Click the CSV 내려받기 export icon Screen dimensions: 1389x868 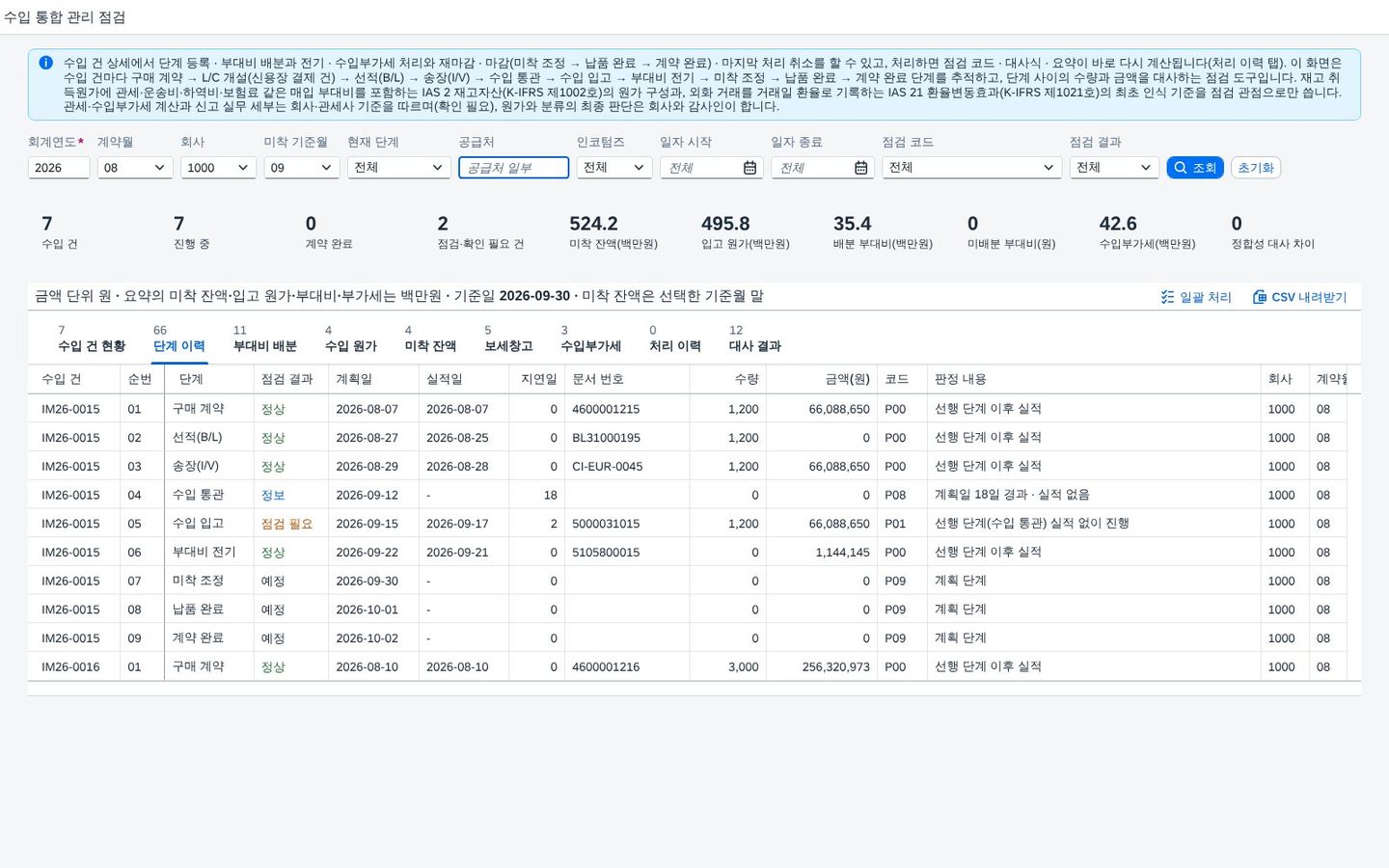point(1259,297)
